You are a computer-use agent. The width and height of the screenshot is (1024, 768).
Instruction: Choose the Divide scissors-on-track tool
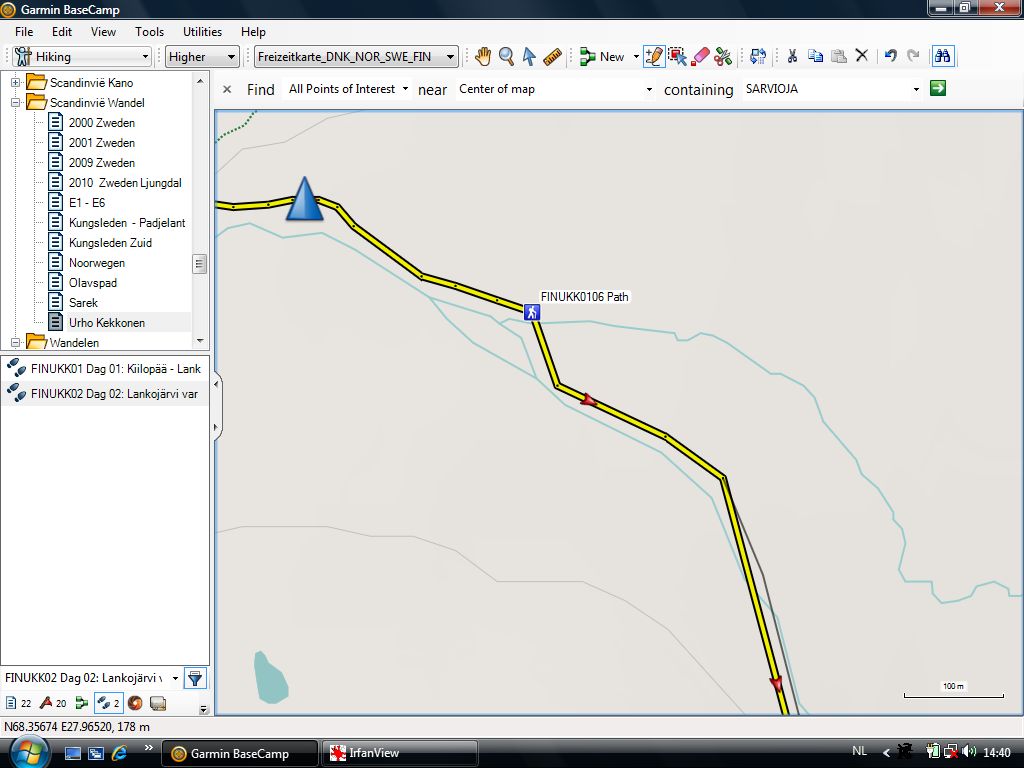pos(723,57)
